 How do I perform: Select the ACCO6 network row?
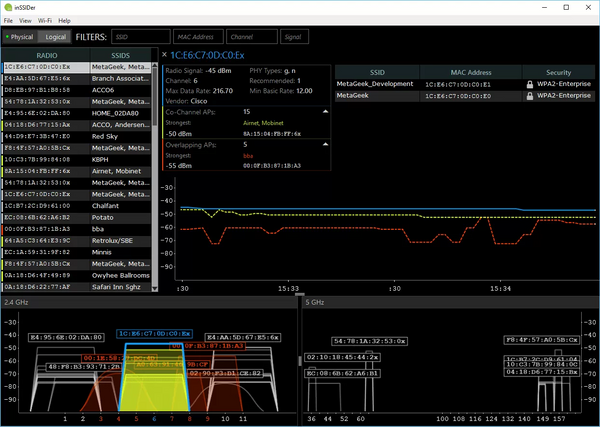[77, 90]
